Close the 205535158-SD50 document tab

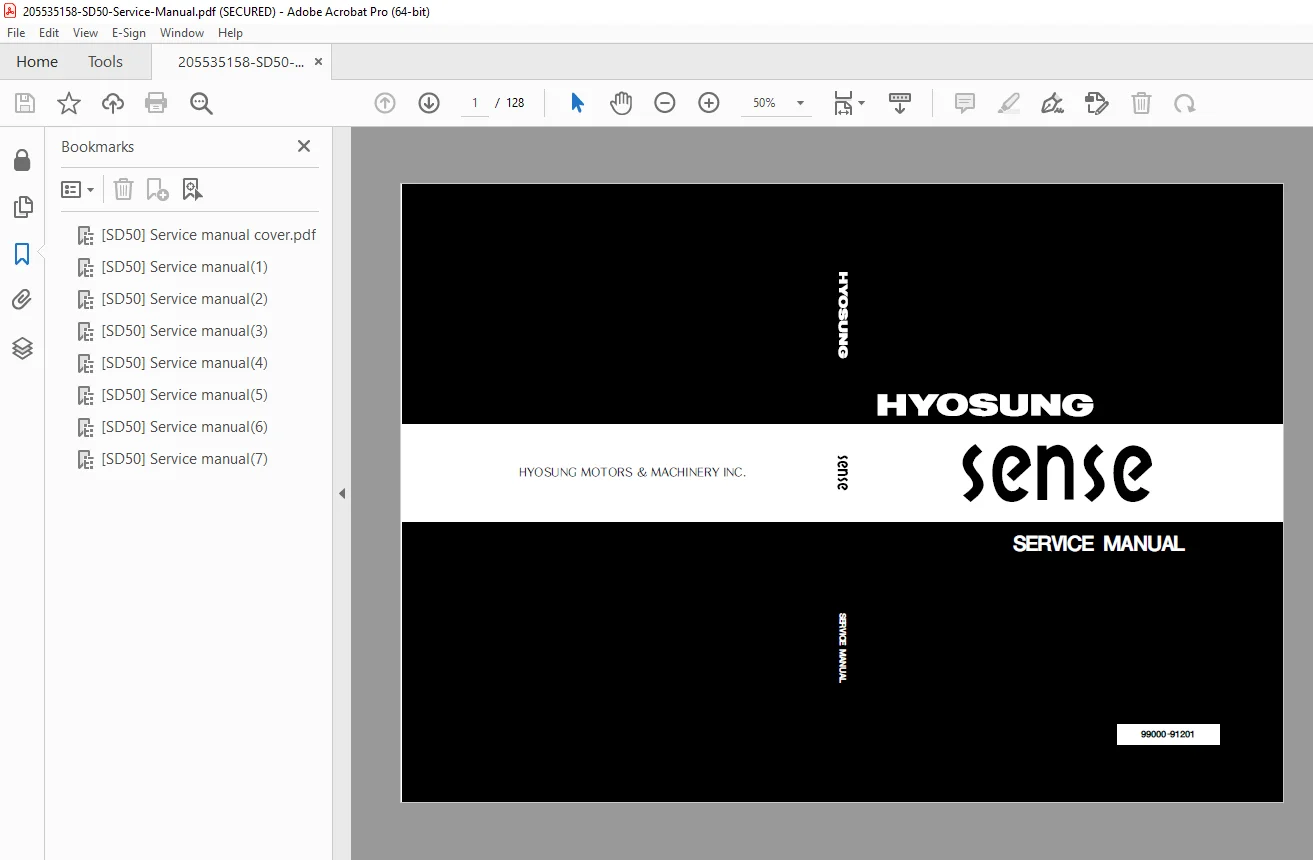(318, 62)
